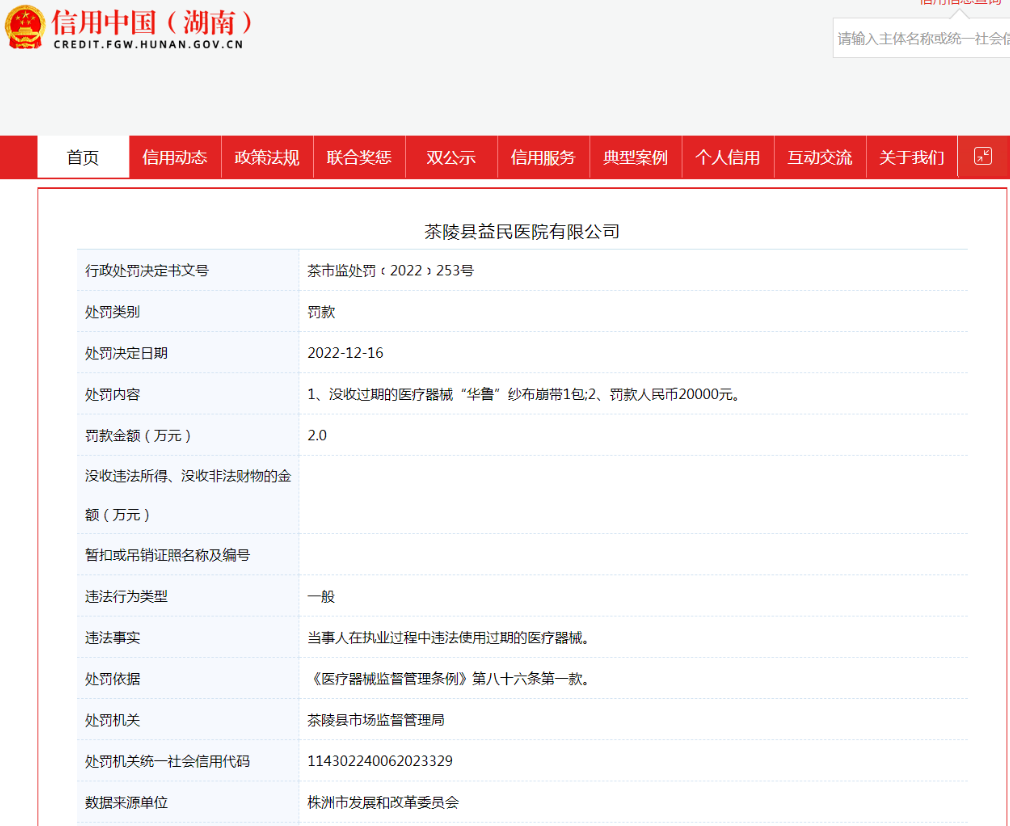Open the 双公示 menu item
Screen dimensions: 1010x826
coord(451,157)
